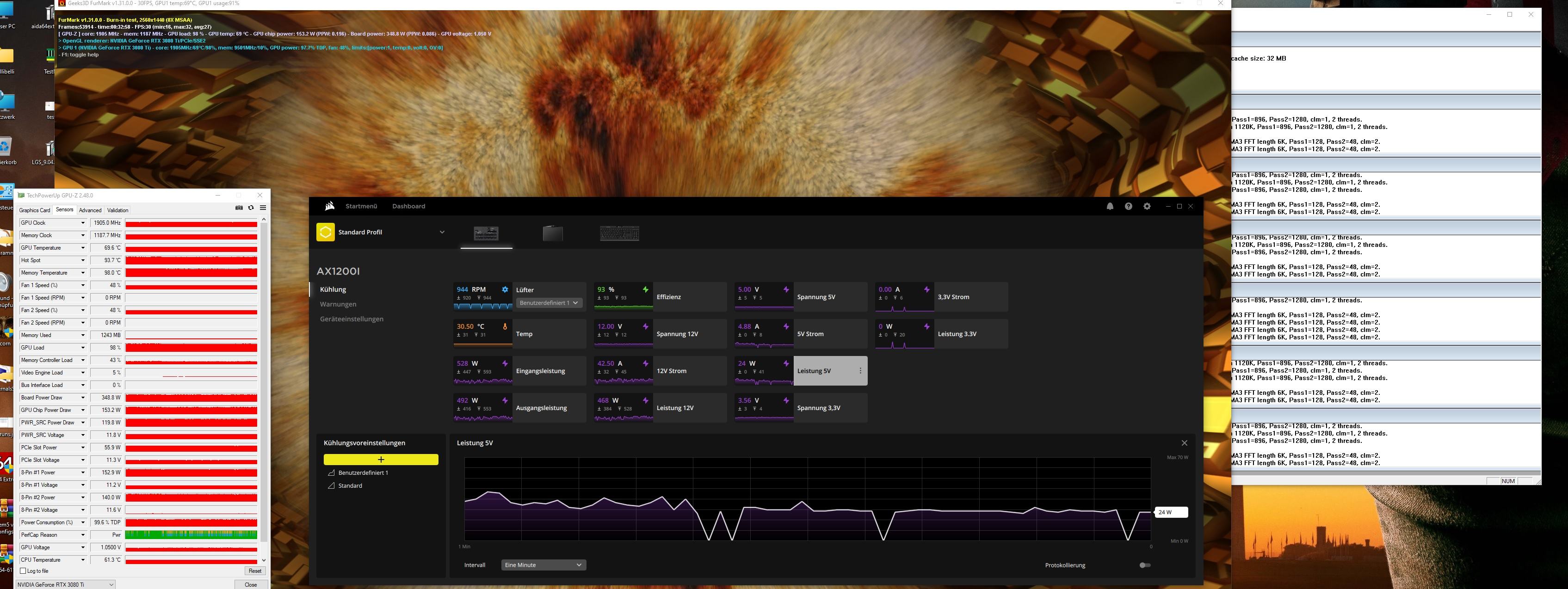The width and height of the screenshot is (1568, 589).
Task: Click the GPU-Z refresh icon
Action: [251, 208]
